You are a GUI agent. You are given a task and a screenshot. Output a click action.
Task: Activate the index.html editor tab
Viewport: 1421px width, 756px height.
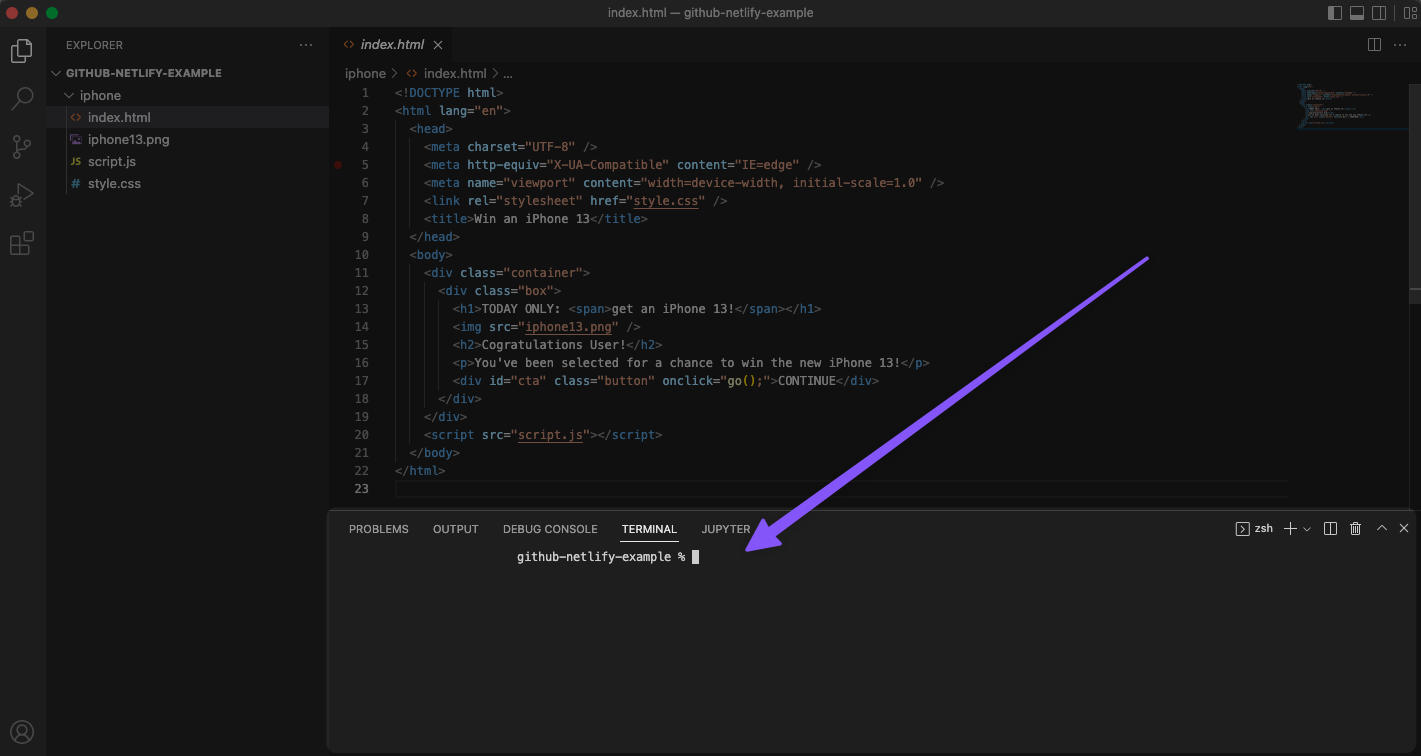tap(392, 45)
